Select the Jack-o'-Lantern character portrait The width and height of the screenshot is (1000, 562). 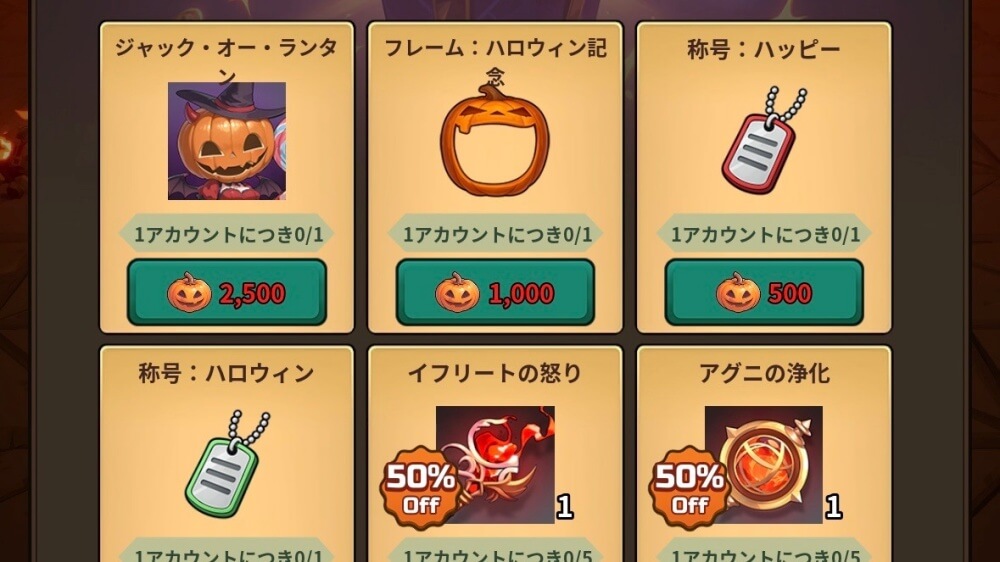[x=227, y=141]
